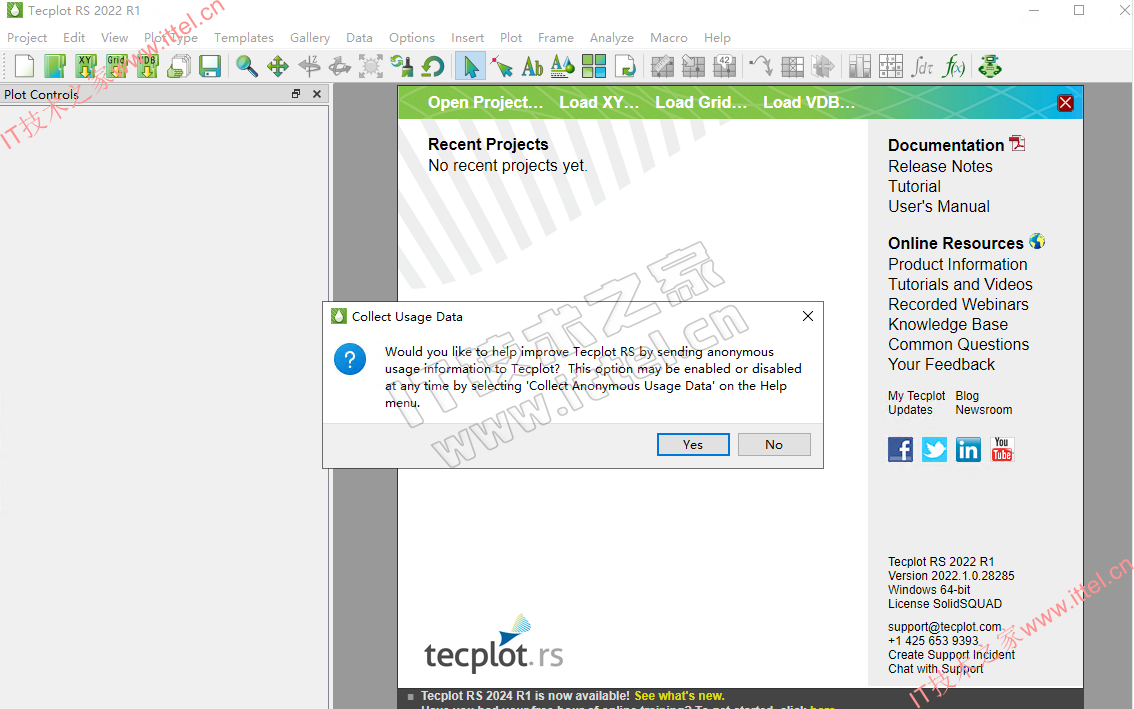Viewport: 1134px width, 709px height.
Task: Click Open Project... on welcome banner
Action: click(x=485, y=103)
